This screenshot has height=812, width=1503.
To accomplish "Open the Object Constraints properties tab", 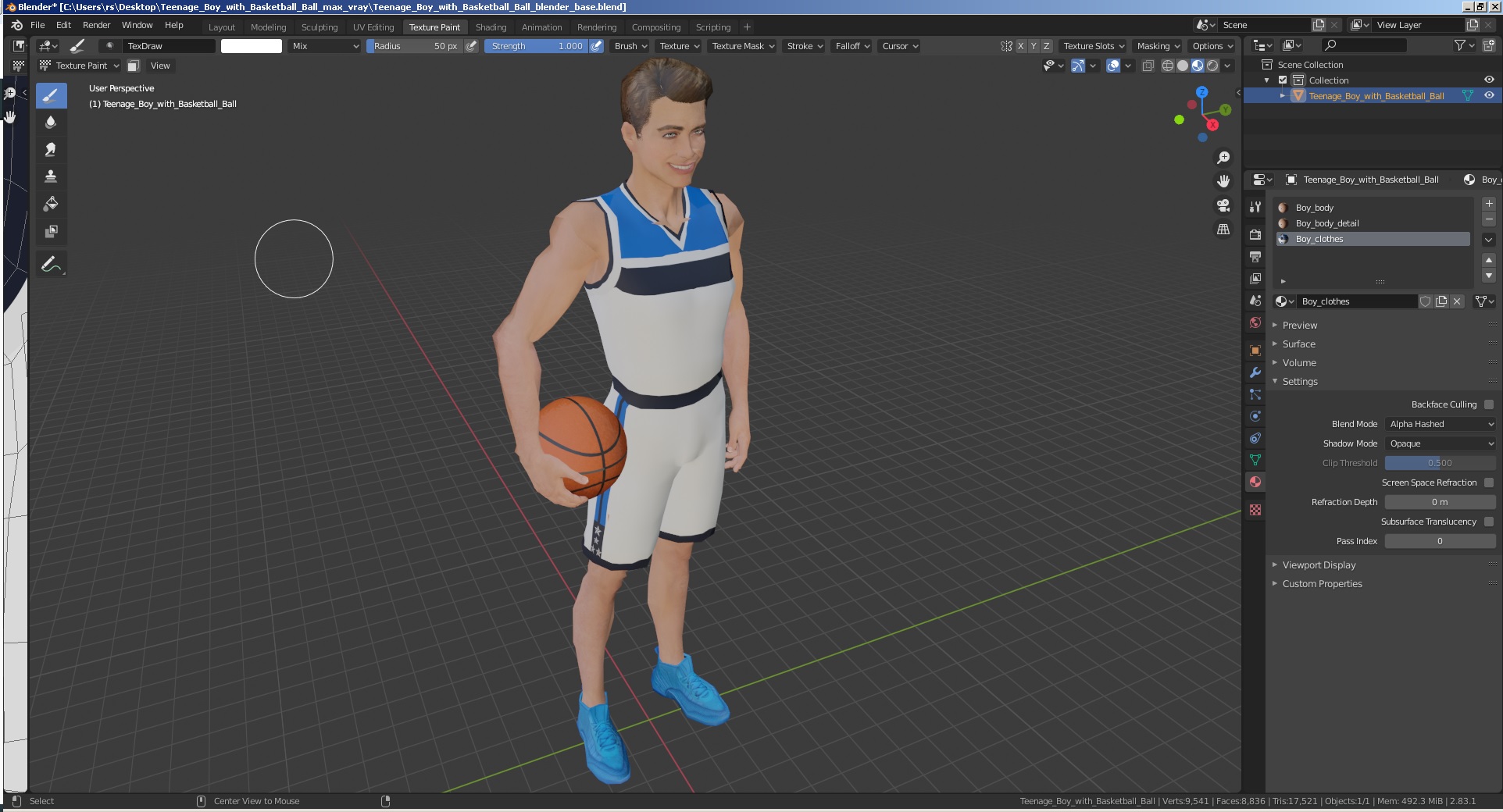I will click(x=1255, y=438).
